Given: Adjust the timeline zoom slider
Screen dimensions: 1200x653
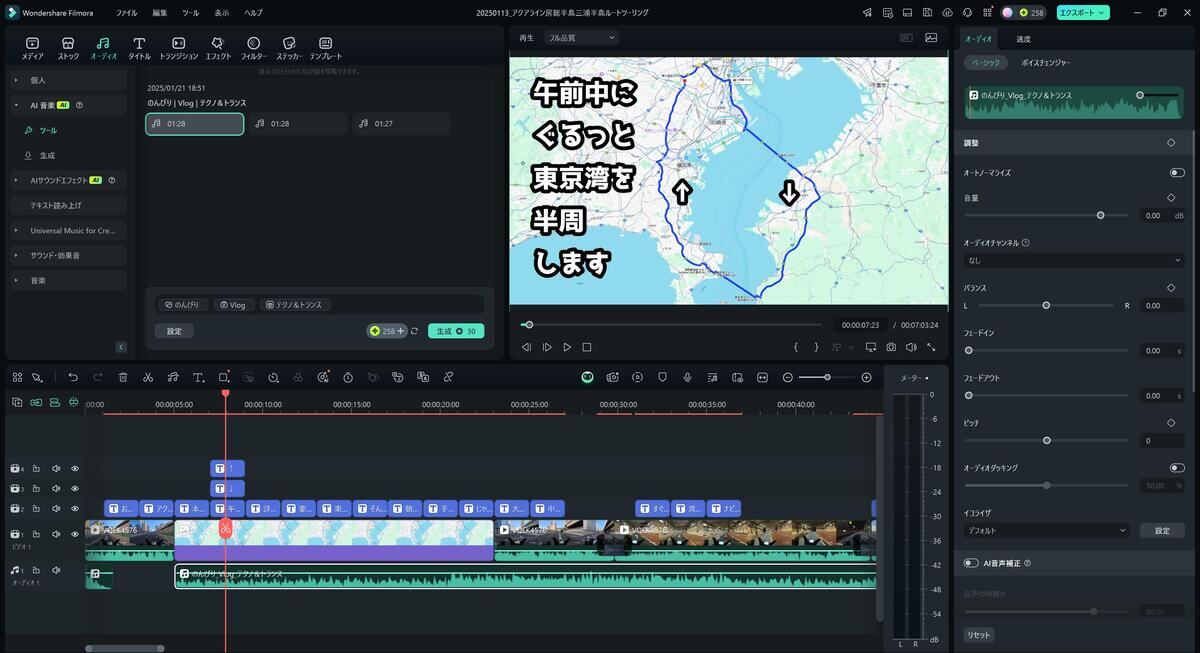Looking at the screenshot, I should 827,377.
